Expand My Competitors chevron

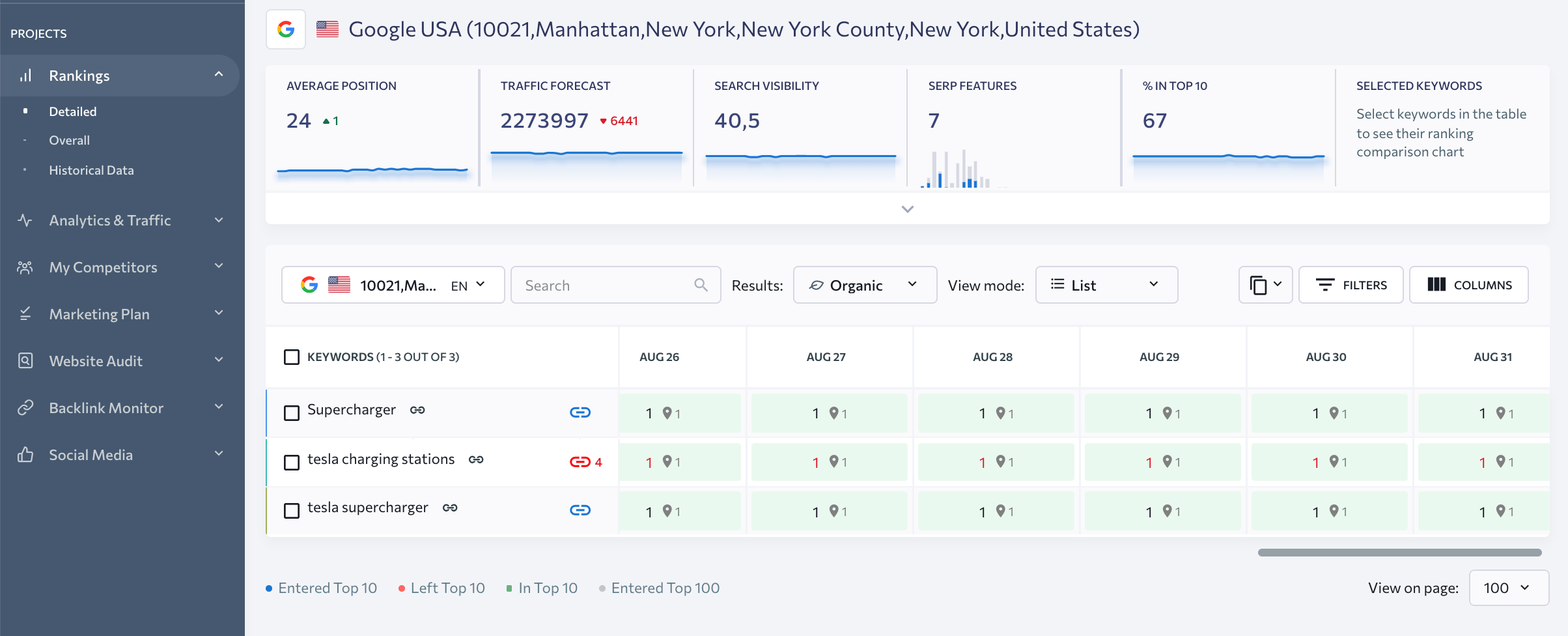click(219, 266)
